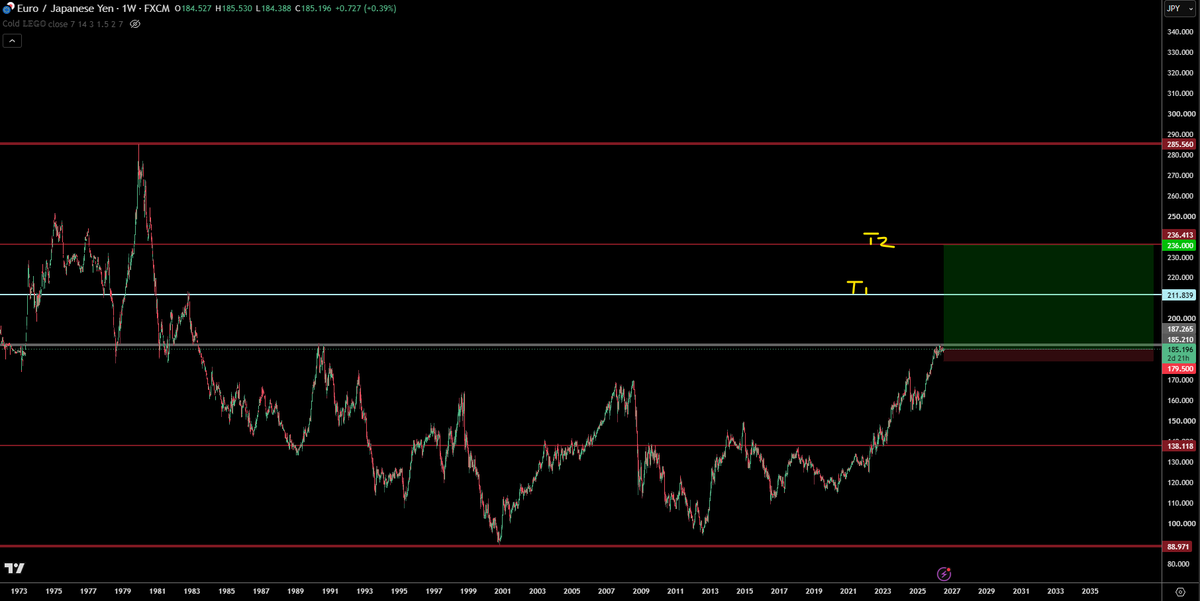1200x601 pixels.
Task: Select the red stop-loss zone of long position
Action: click(x=1048, y=355)
